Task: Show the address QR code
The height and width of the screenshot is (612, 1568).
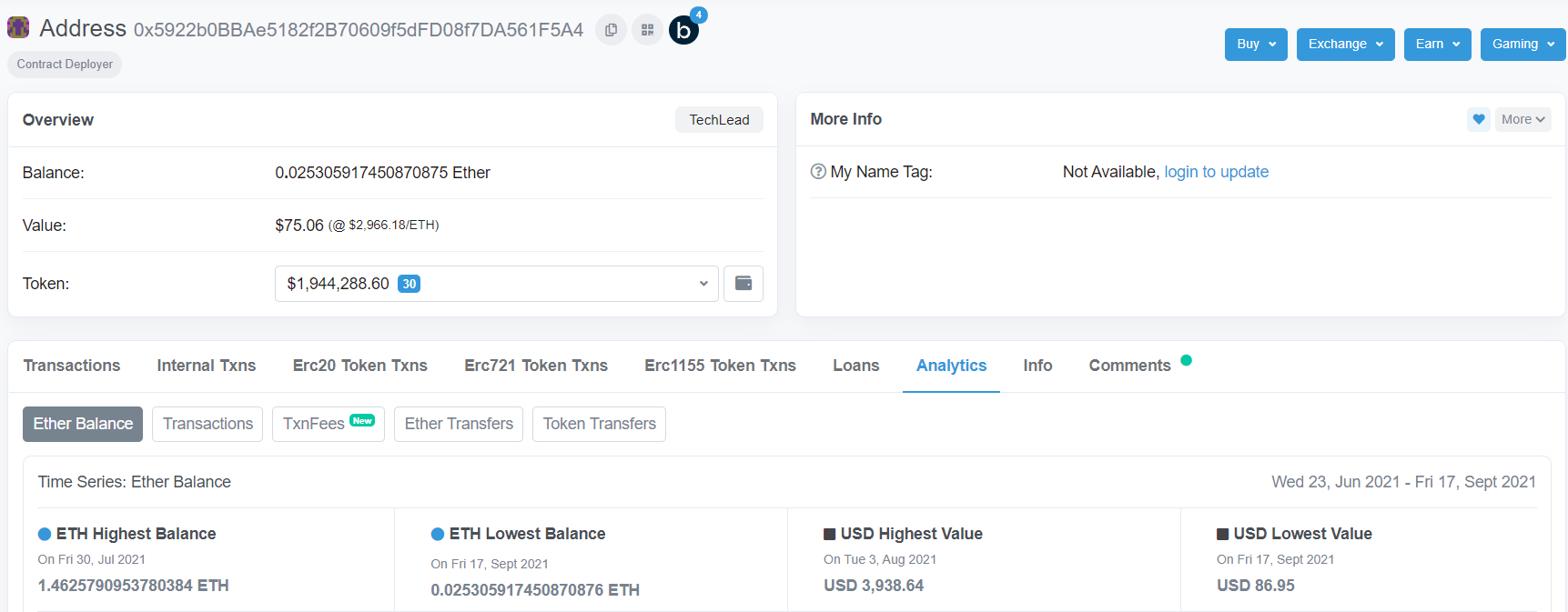Action: (647, 30)
